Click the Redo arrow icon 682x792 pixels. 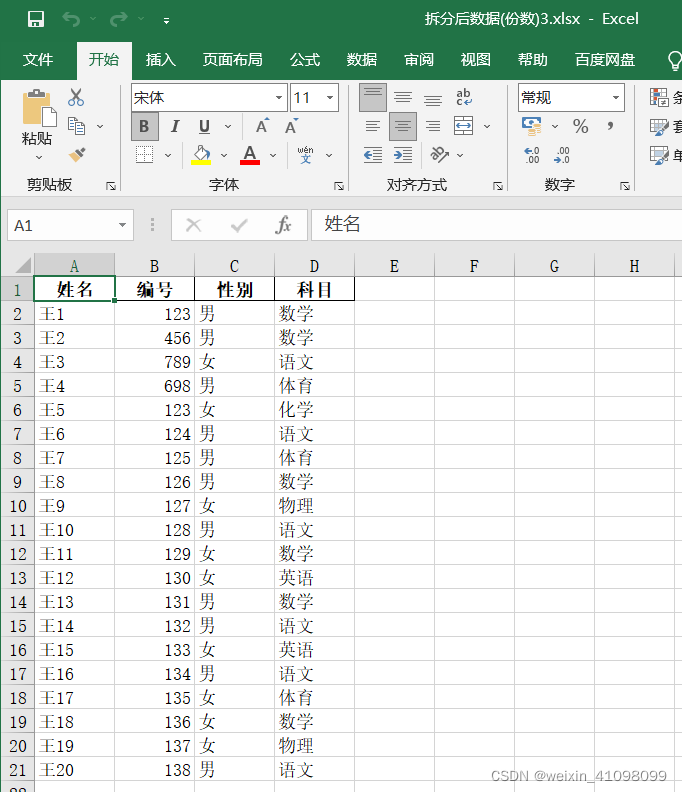coord(119,19)
